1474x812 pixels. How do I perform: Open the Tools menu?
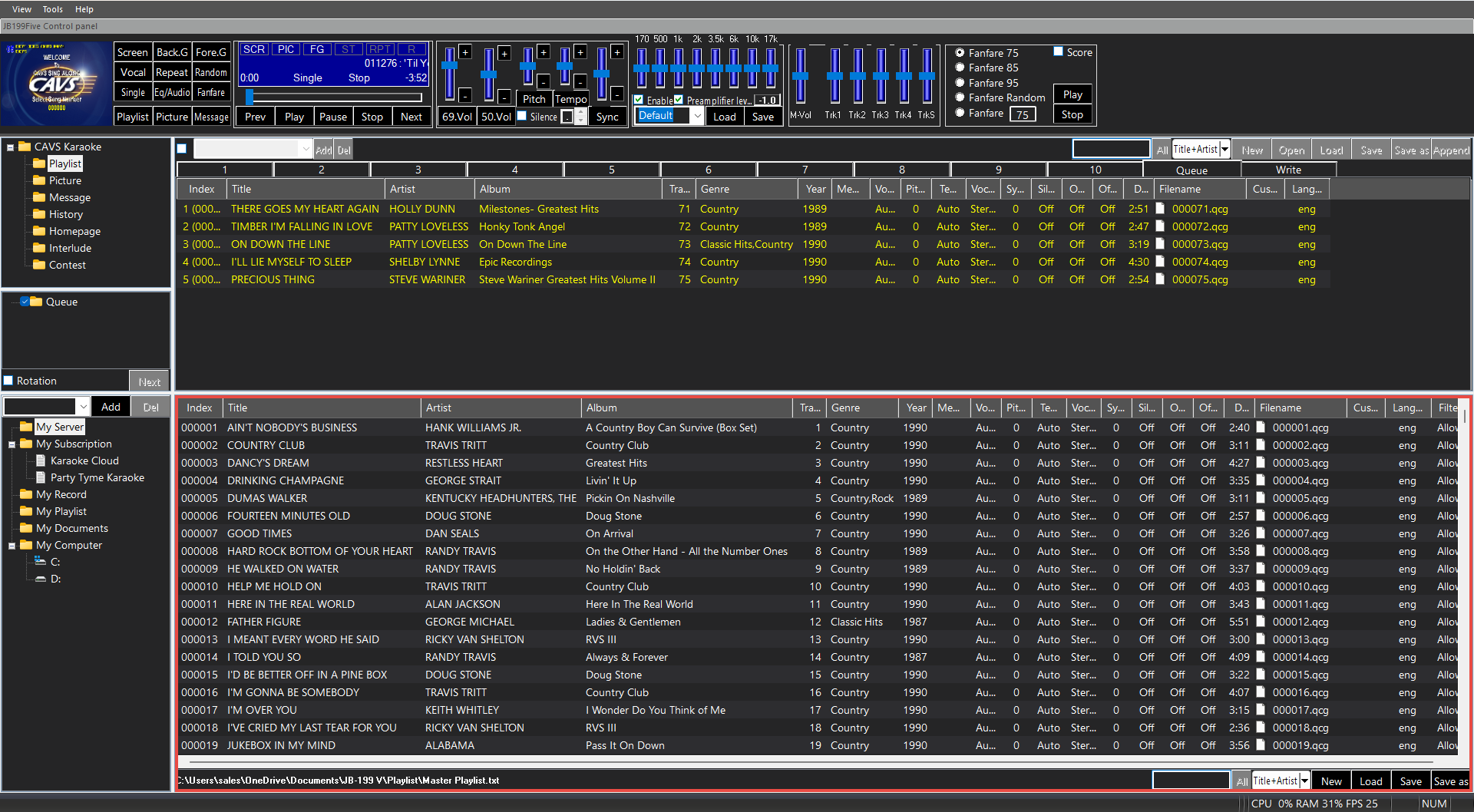click(x=52, y=9)
